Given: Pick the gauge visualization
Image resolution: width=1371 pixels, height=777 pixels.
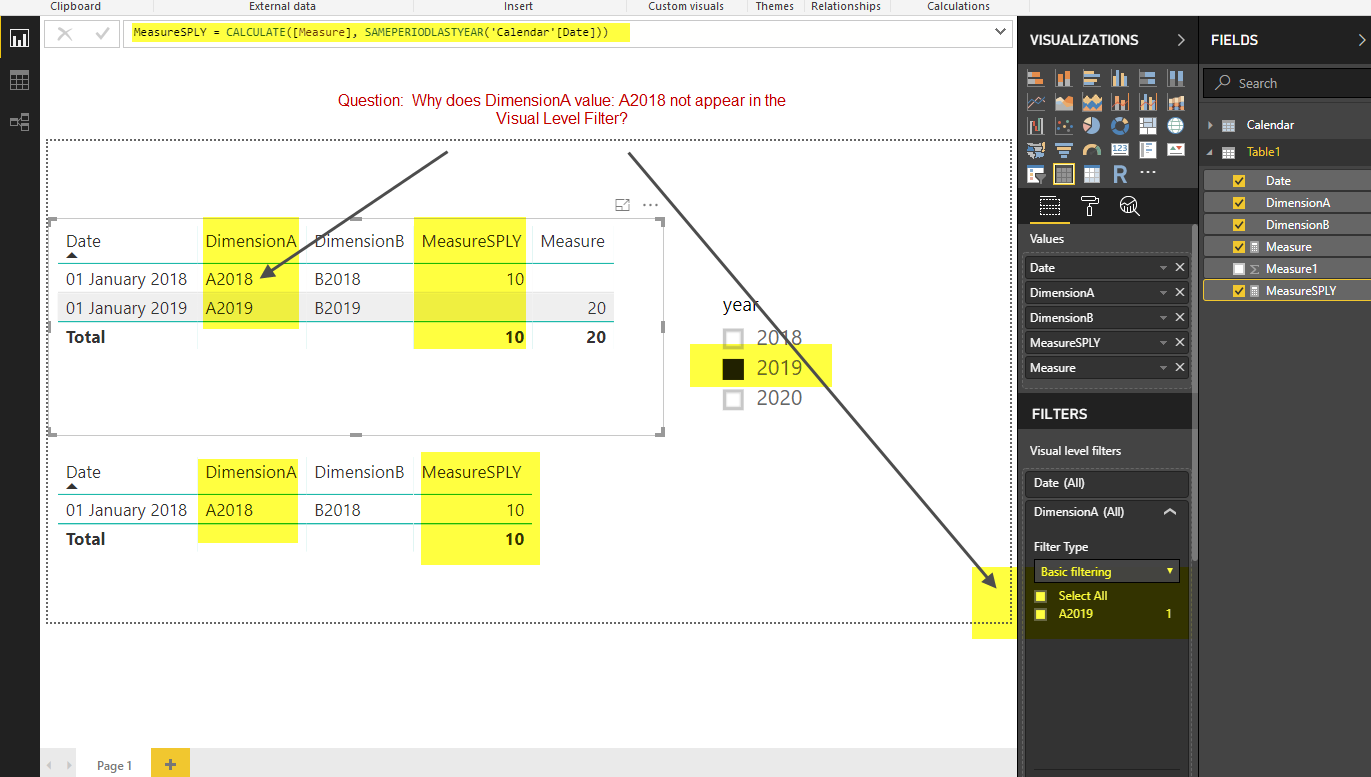Looking at the screenshot, I should [1092, 150].
